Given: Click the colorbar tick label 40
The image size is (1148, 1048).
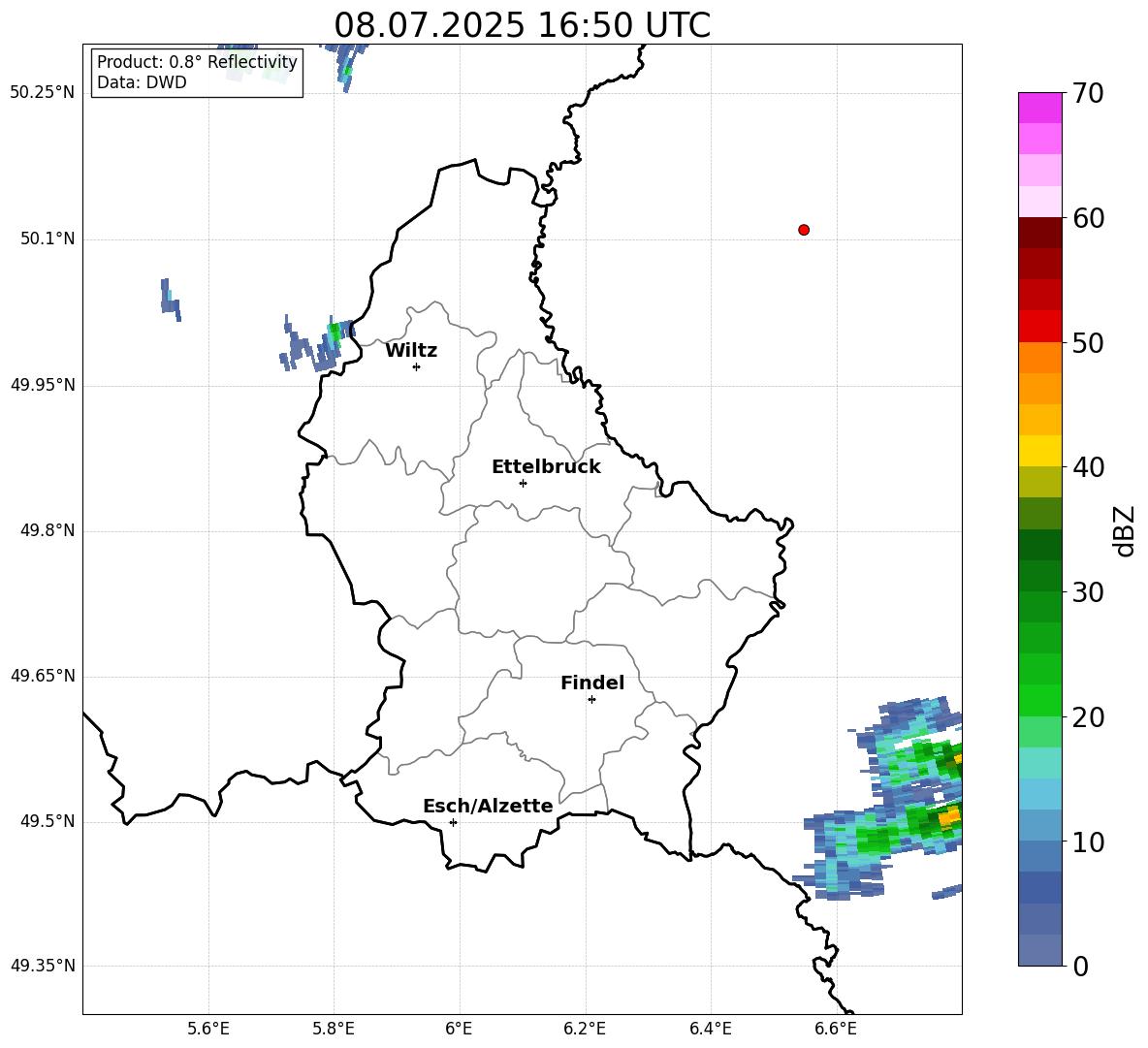Looking at the screenshot, I should click(1088, 467).
